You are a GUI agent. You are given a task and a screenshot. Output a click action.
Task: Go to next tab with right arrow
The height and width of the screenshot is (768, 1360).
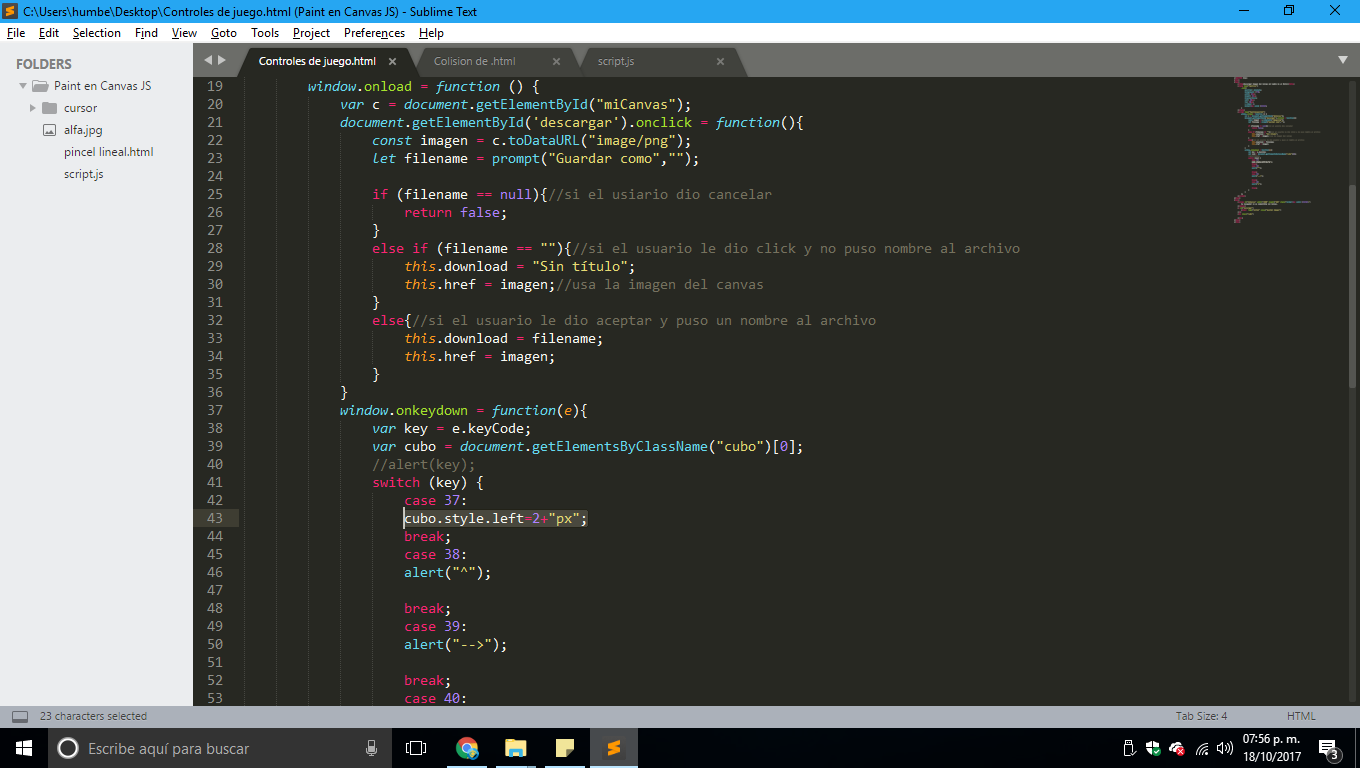coord(222,60)
